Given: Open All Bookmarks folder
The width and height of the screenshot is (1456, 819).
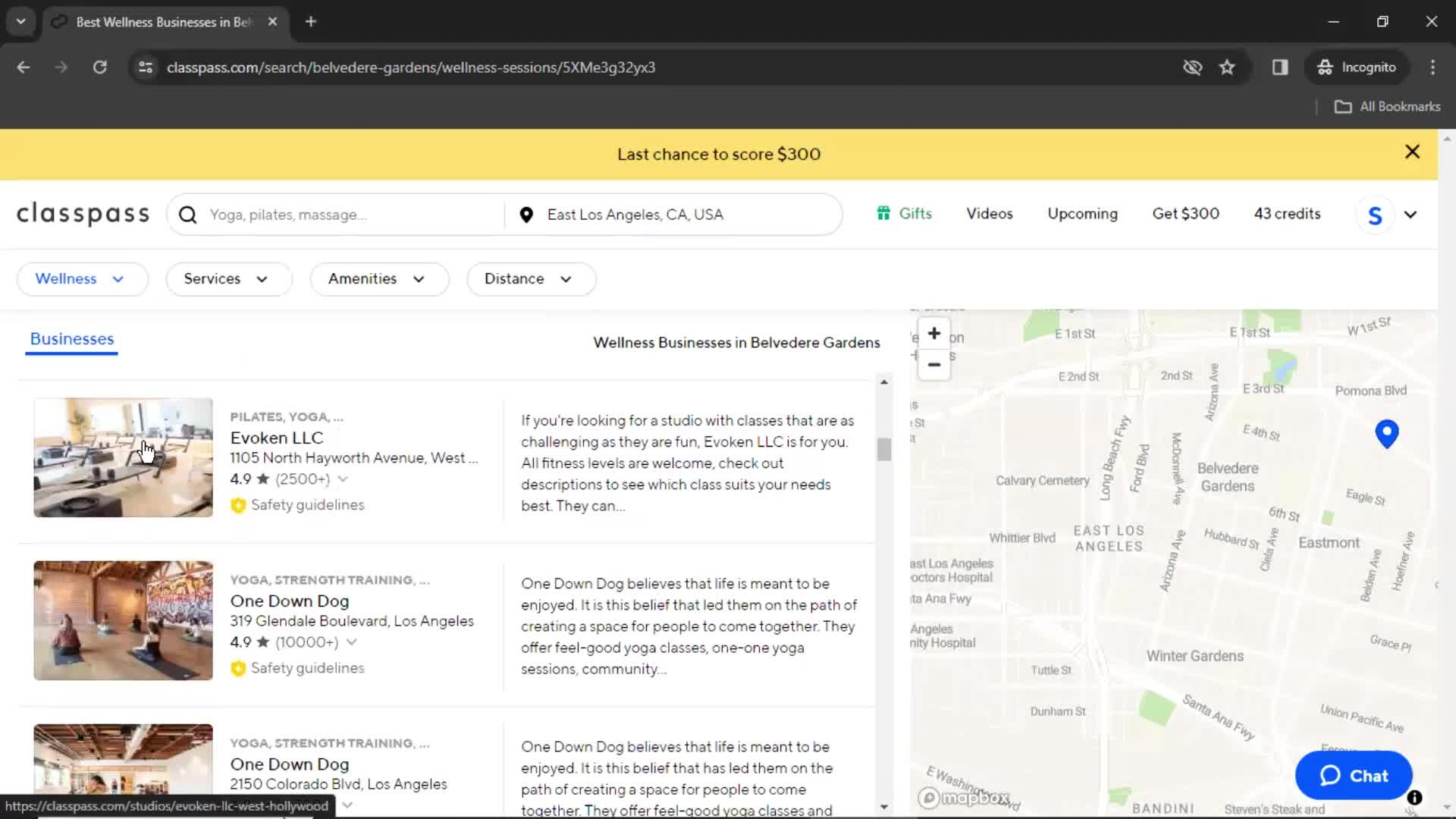Looking at the screenshot, I should click(1387, 107).
